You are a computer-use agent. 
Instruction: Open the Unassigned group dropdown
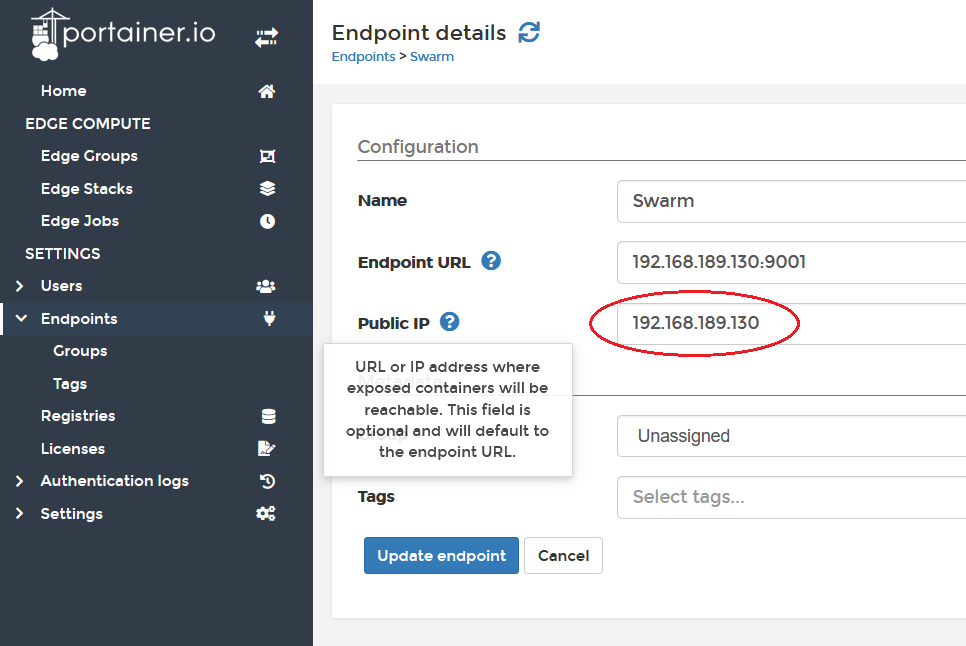(x=790, y=436)
